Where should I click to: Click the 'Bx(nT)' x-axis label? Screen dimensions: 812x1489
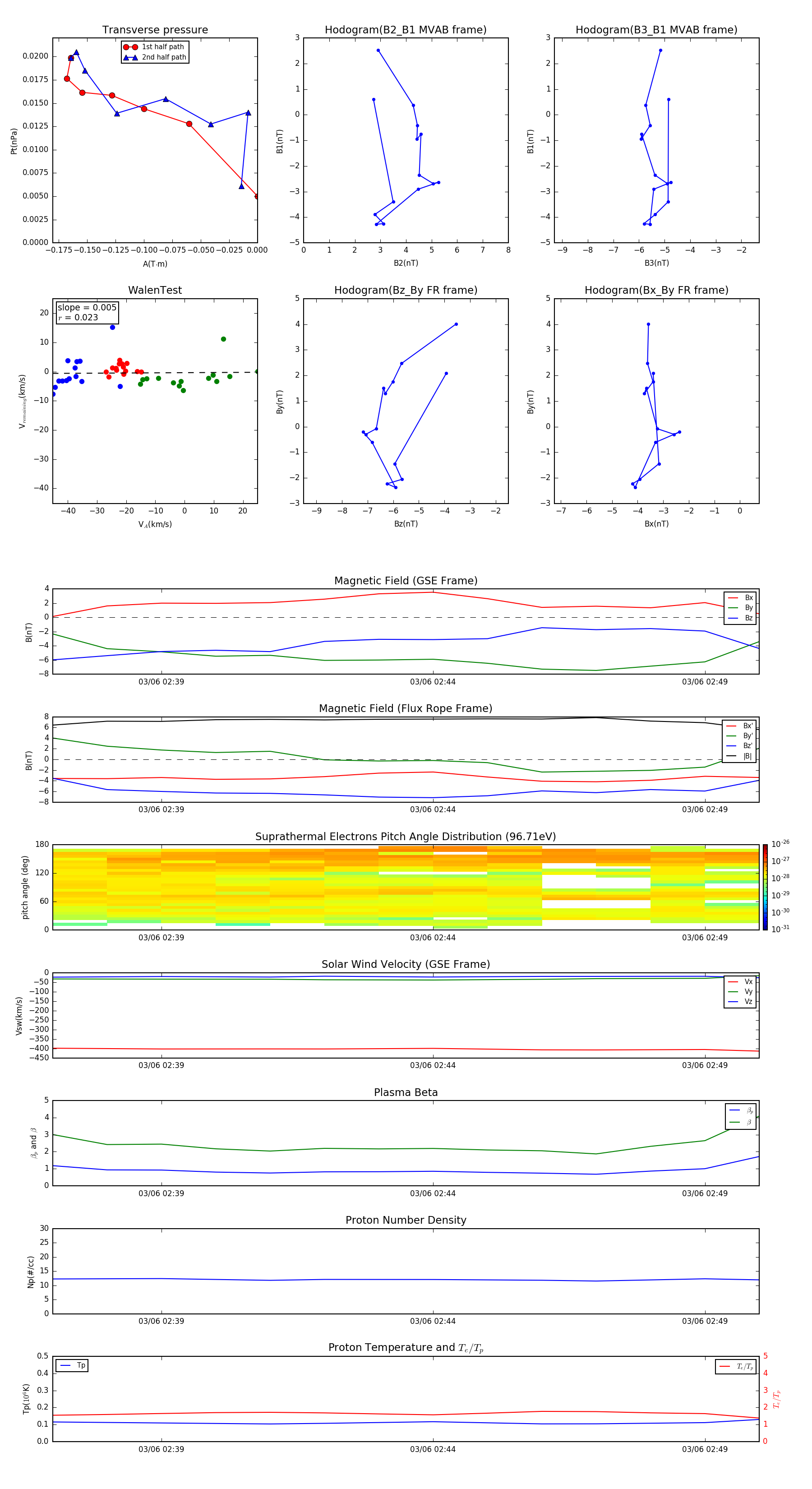(656, 524)
